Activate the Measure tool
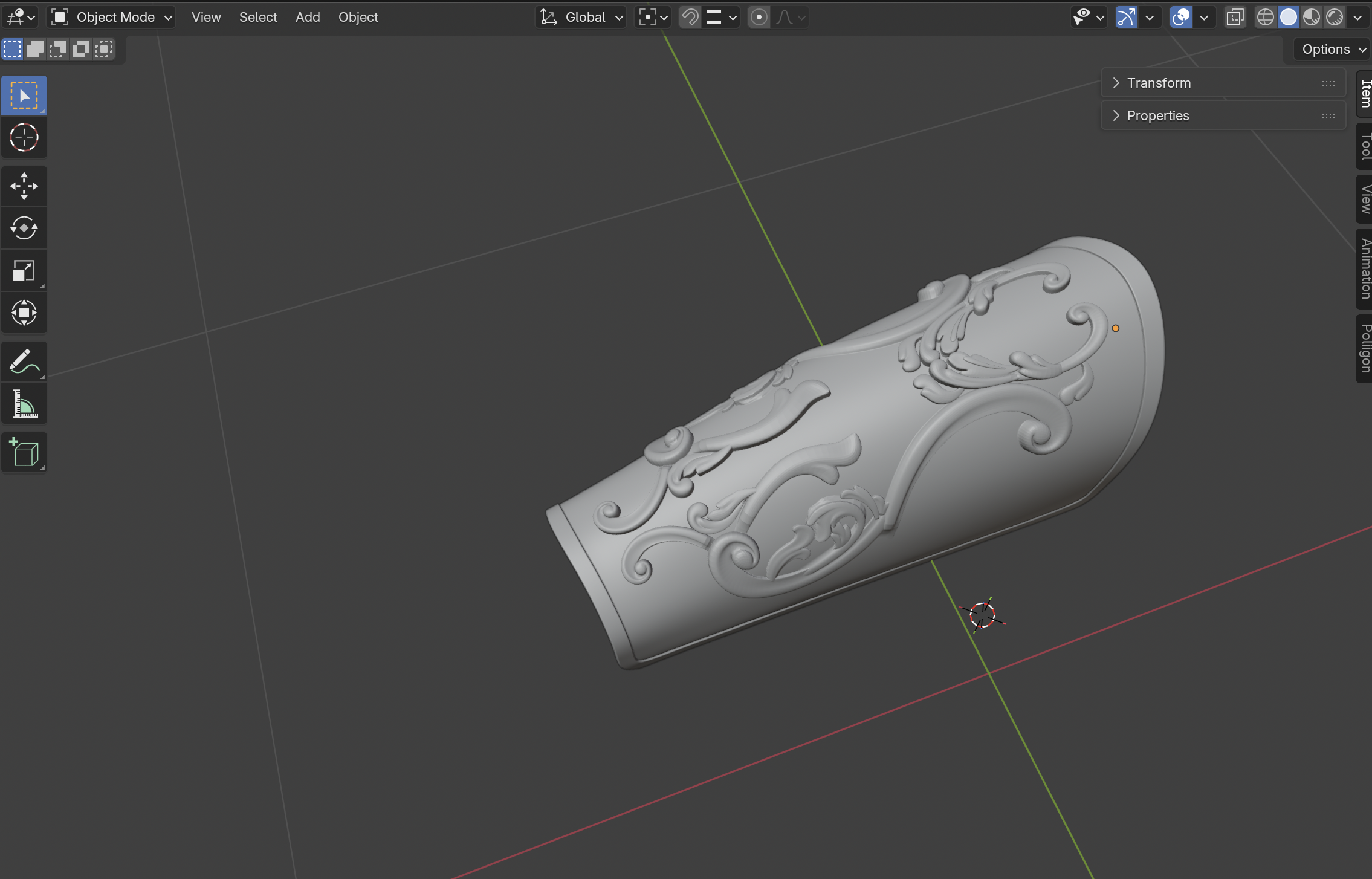Image resolution: width=1372 pixels, height=879 pixels. [24, 404]
